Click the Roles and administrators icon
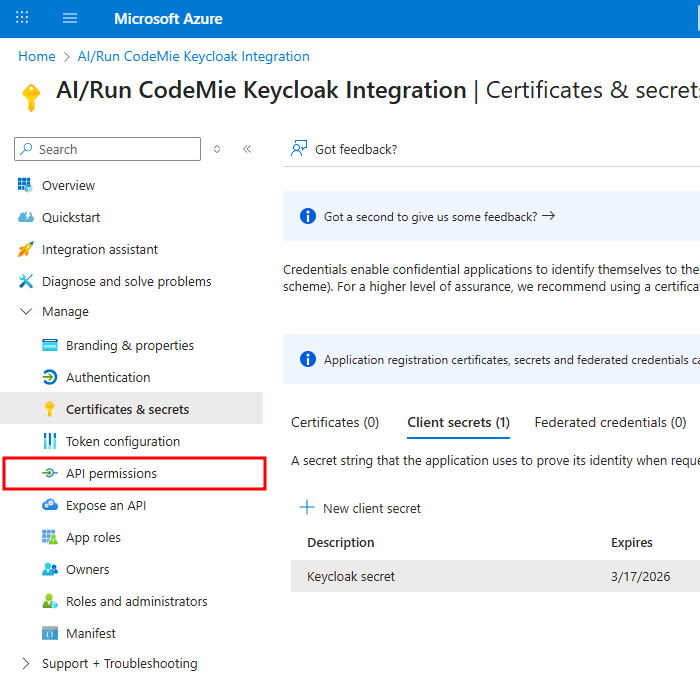This screenshot has height=700, width=700. [x=50, y=601]
